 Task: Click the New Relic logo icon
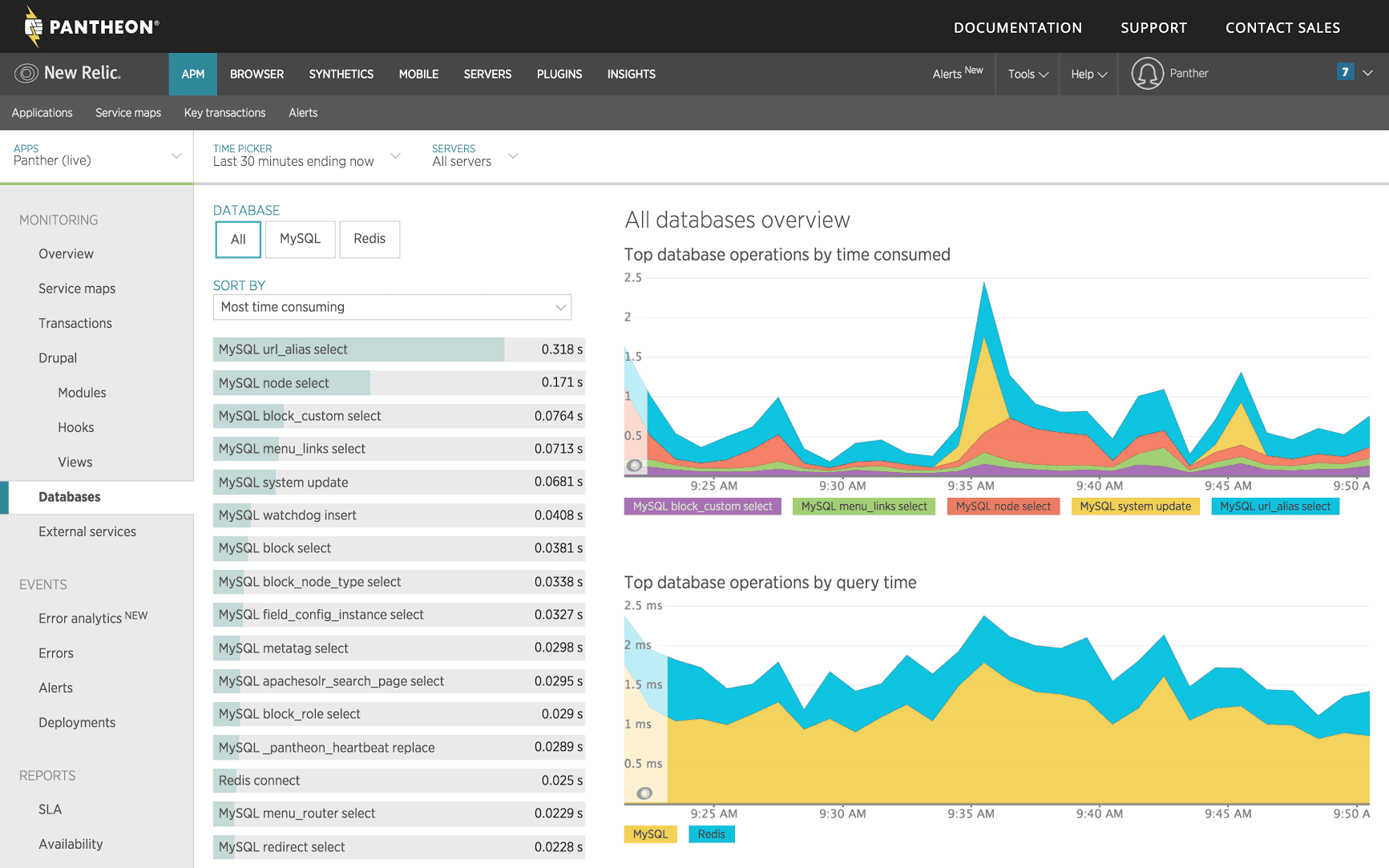click(x=26, y=74)
